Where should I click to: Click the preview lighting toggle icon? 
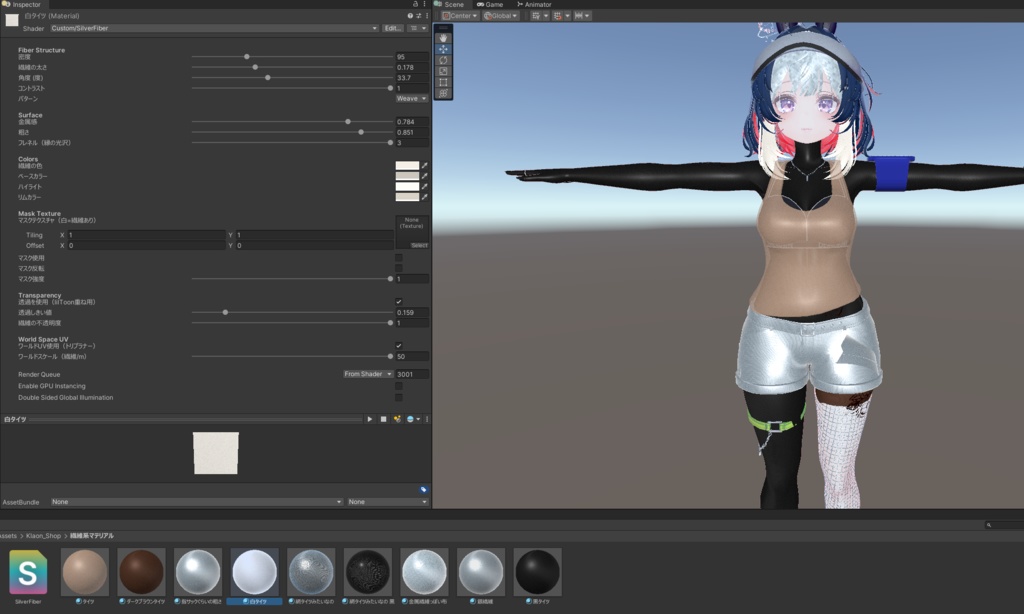397,419
